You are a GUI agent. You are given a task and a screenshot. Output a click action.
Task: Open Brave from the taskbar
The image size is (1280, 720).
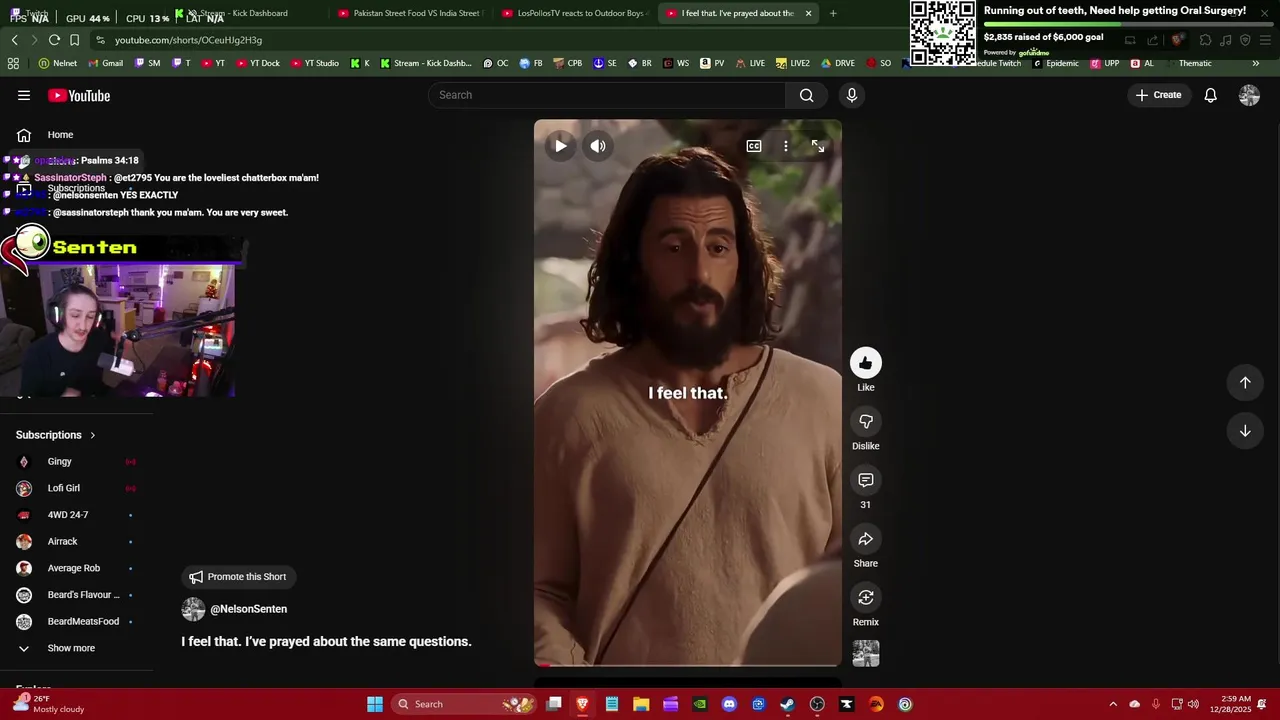coord(582,704)
